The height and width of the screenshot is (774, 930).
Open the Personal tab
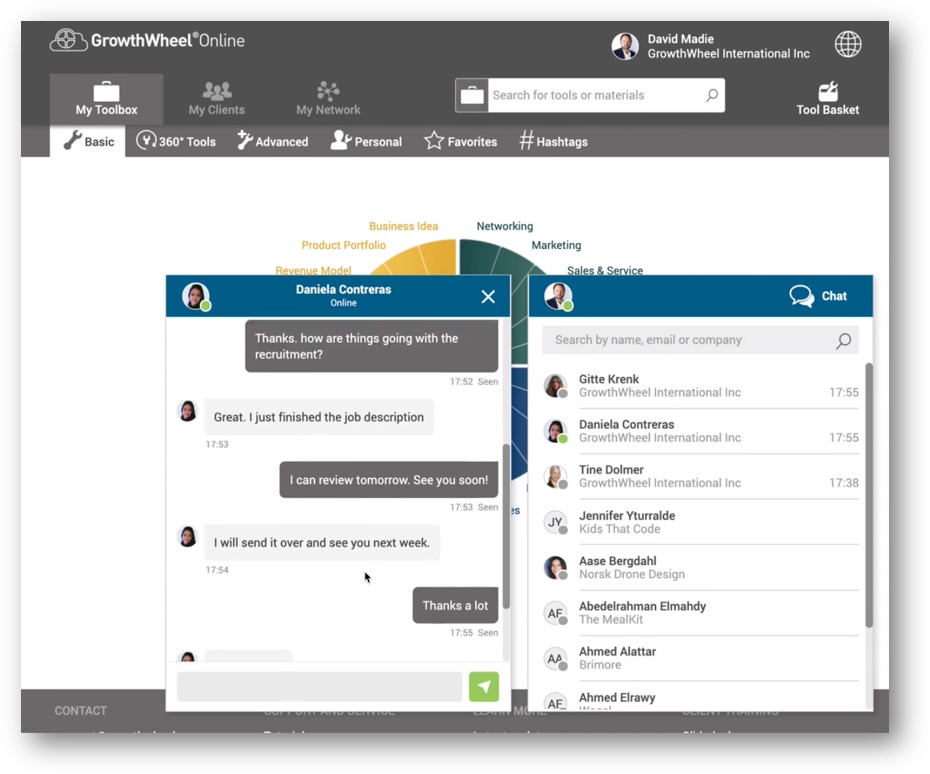366,141
